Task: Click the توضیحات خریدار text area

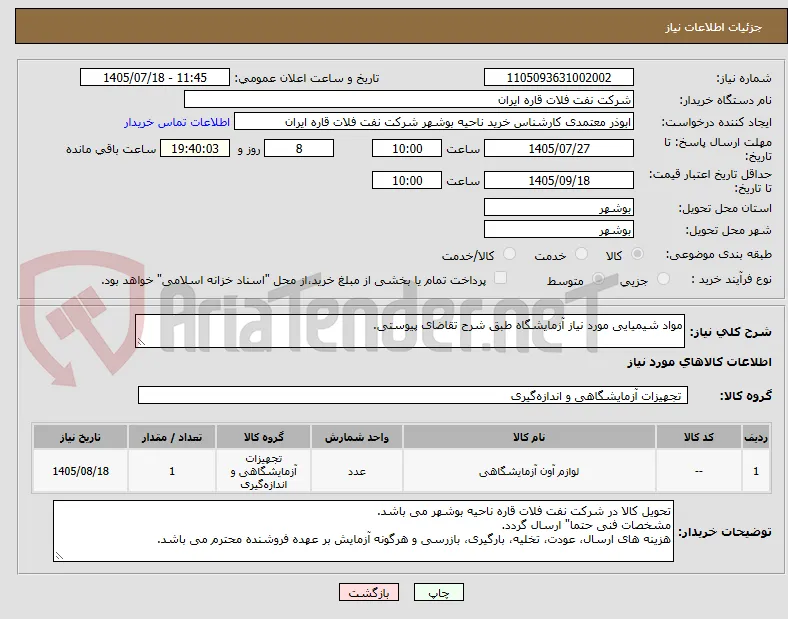Action: tap(363, 531)
